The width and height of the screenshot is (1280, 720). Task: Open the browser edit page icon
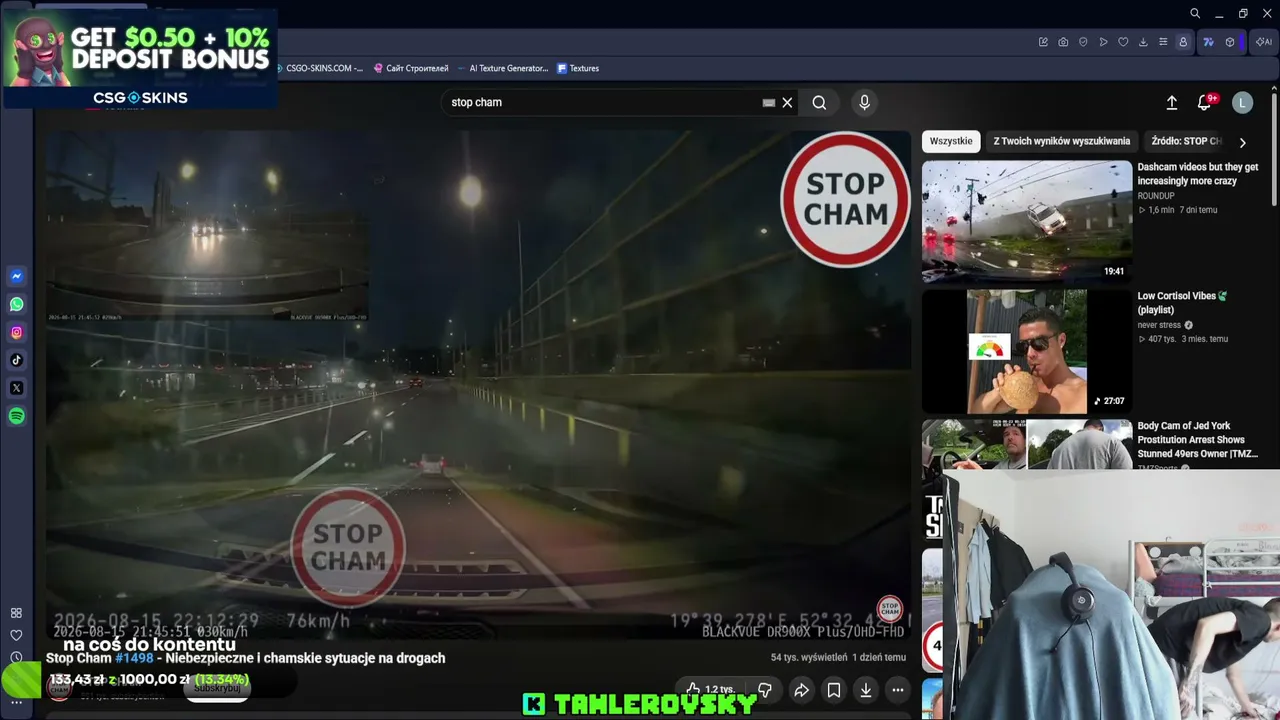click(x=1043, y=42)
